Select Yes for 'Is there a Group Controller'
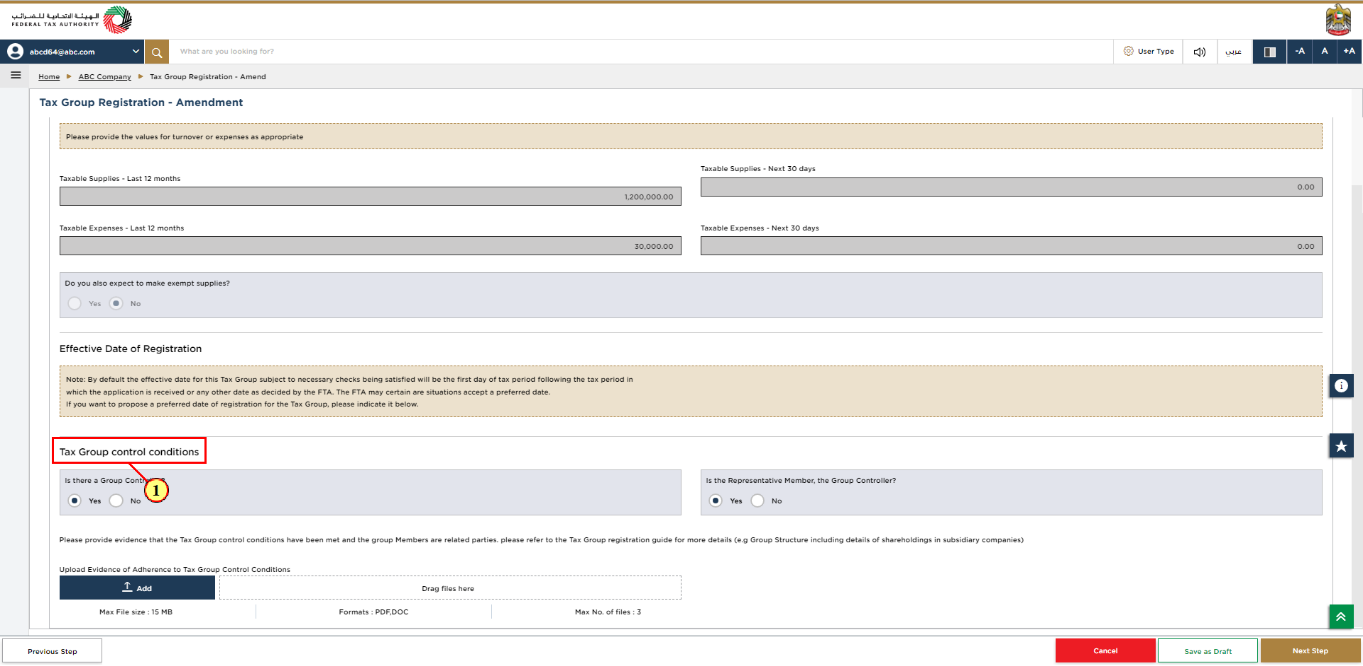The height and width of the screenshot is (666, 1363). 74,500
